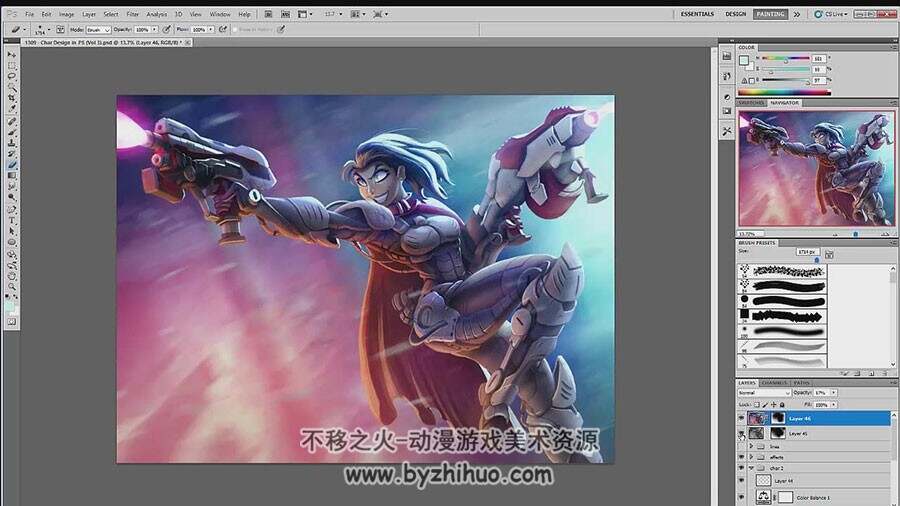Open the Window menu
The image size is (900, 506).
click(x=220, y=14)
